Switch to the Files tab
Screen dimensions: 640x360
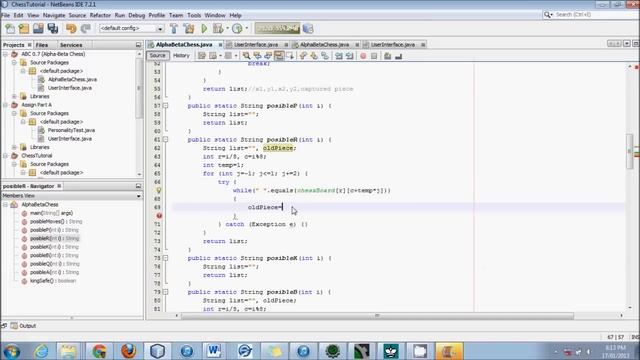[42, 45]
